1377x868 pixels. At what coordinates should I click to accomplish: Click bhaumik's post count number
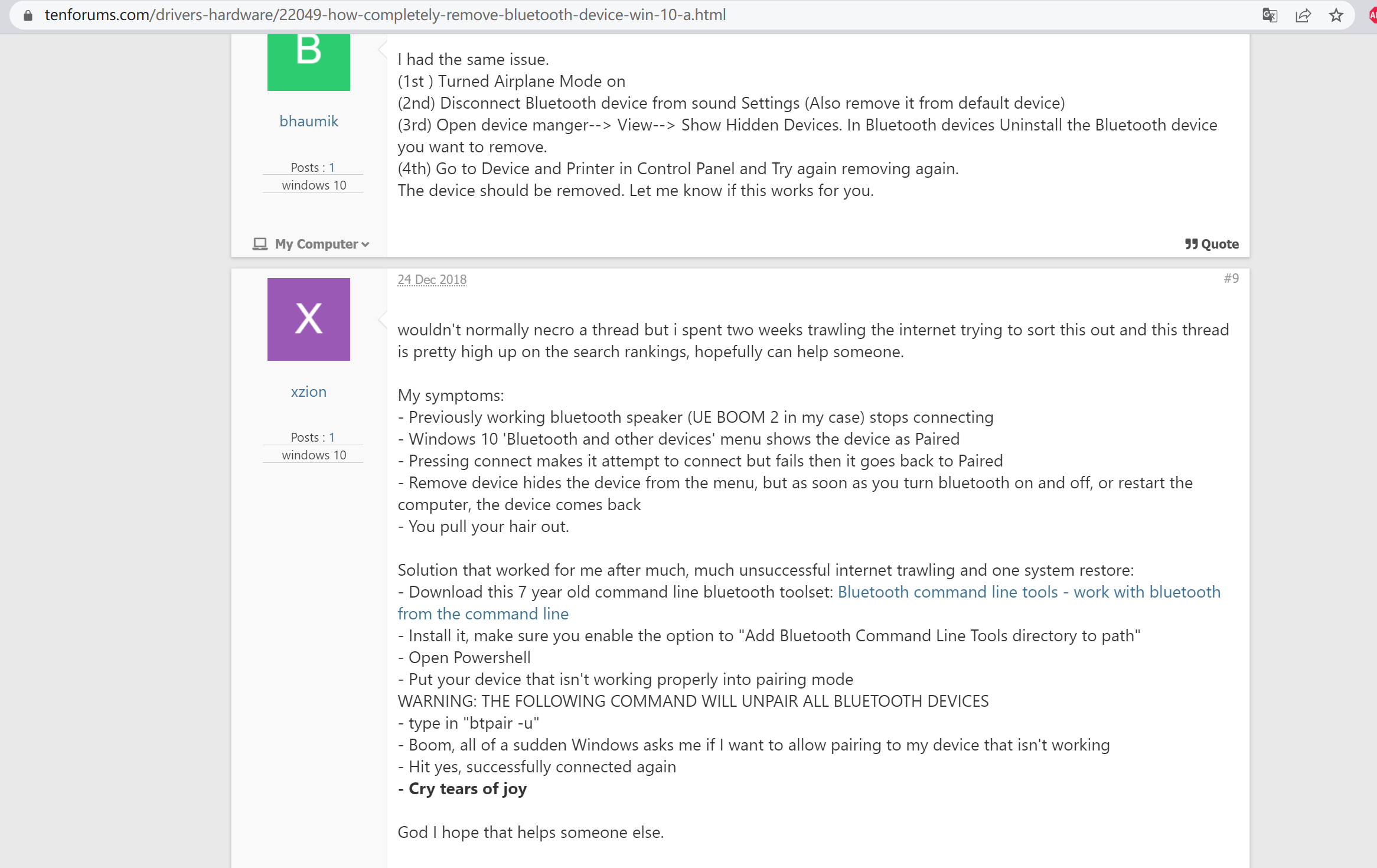click(x=332, y=167)
